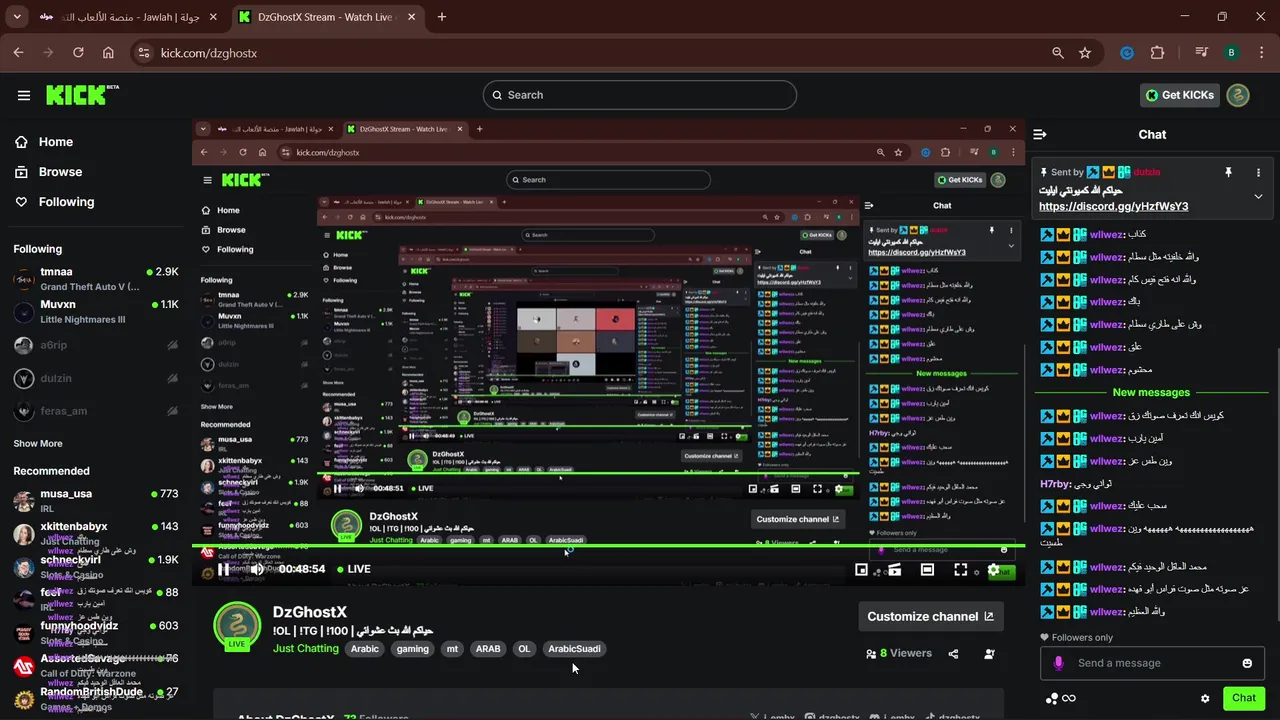The width and height of the screenshot is (1280, 720).
Task: Open the emoji picker in the chat box
Action: coord(1247,663)
